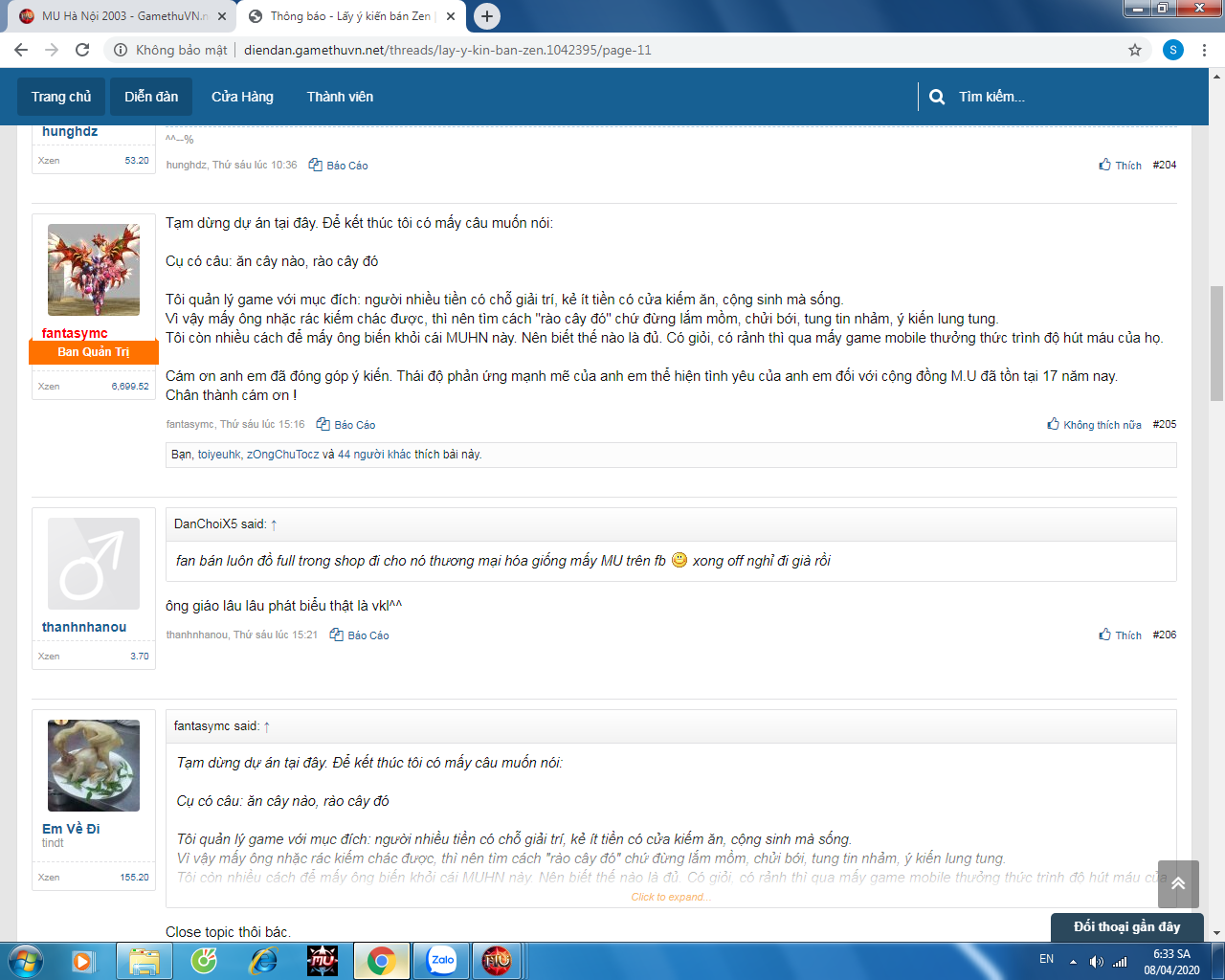Expand Đối thoại gần đây panel
1225x980 pixels.
tap(1126, 926)
